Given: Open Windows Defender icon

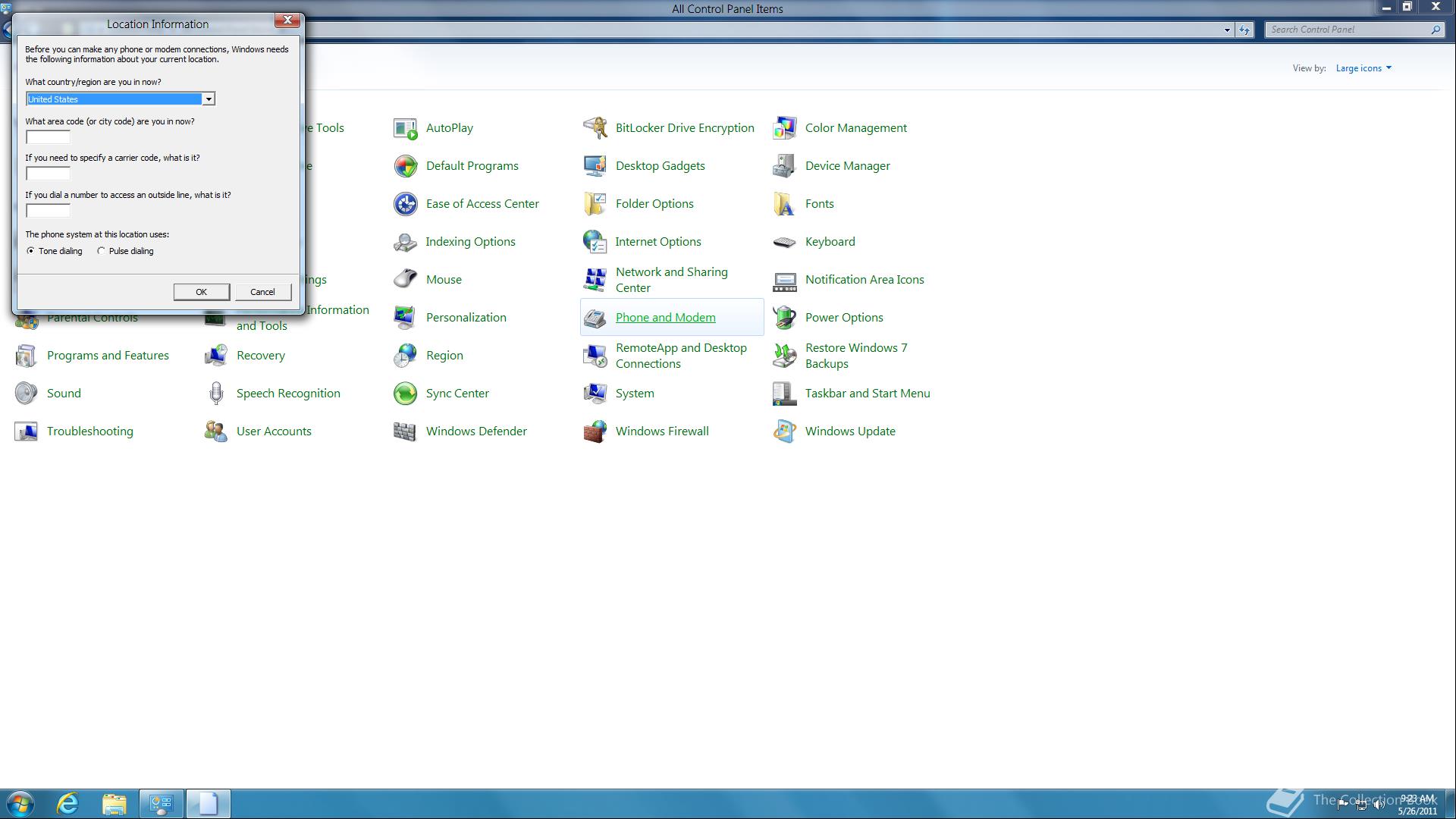Looking at the screenshot, I should (406, 431).
